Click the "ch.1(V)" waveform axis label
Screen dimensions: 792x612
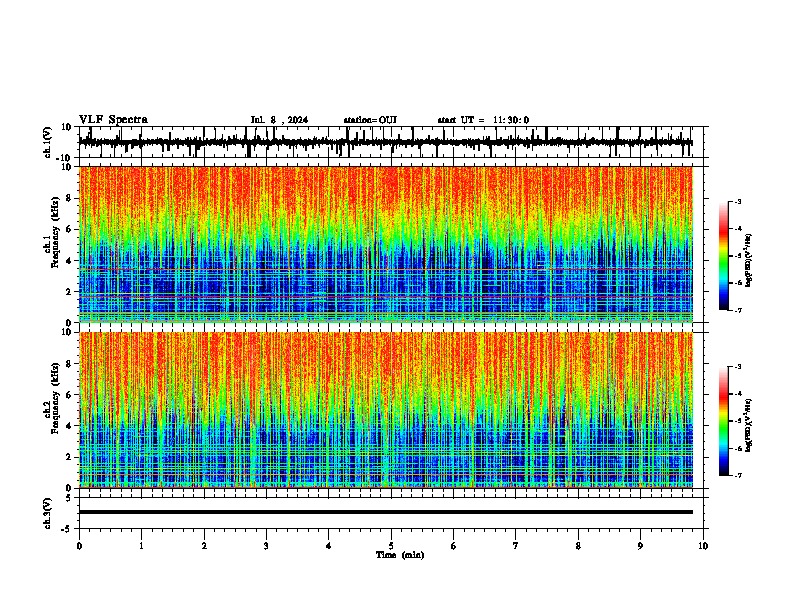click(48, 142)
